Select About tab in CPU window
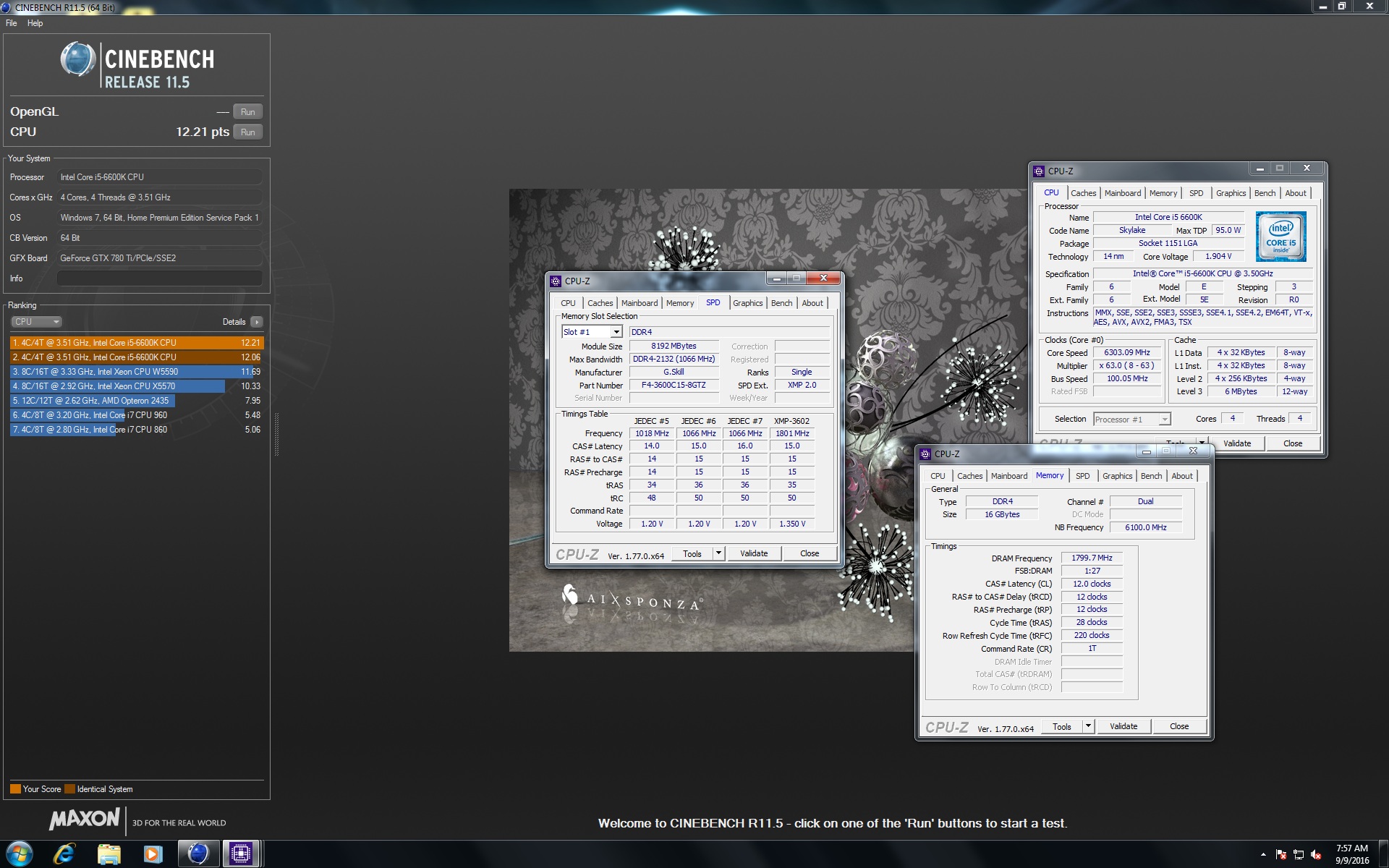 1296,193
